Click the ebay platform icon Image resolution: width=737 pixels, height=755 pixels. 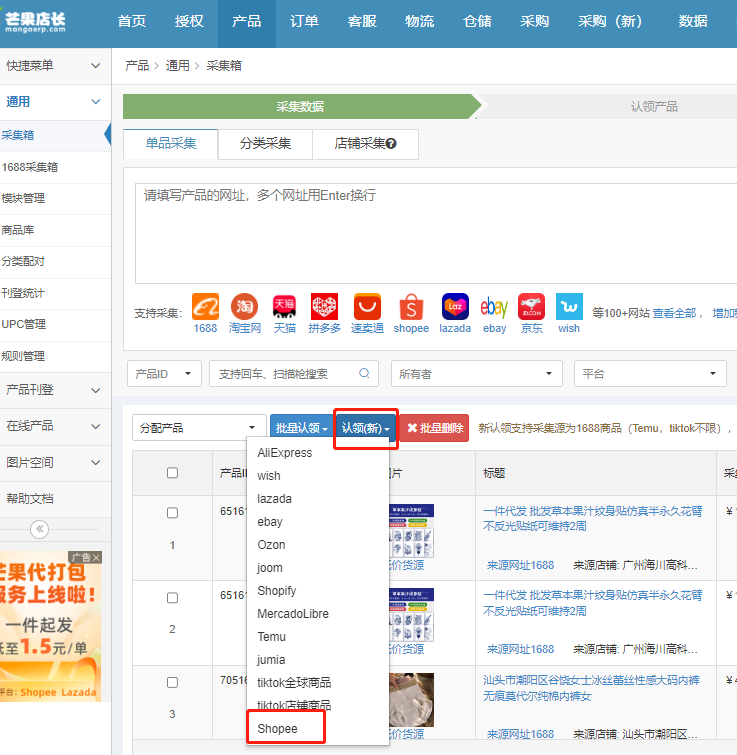494,307
